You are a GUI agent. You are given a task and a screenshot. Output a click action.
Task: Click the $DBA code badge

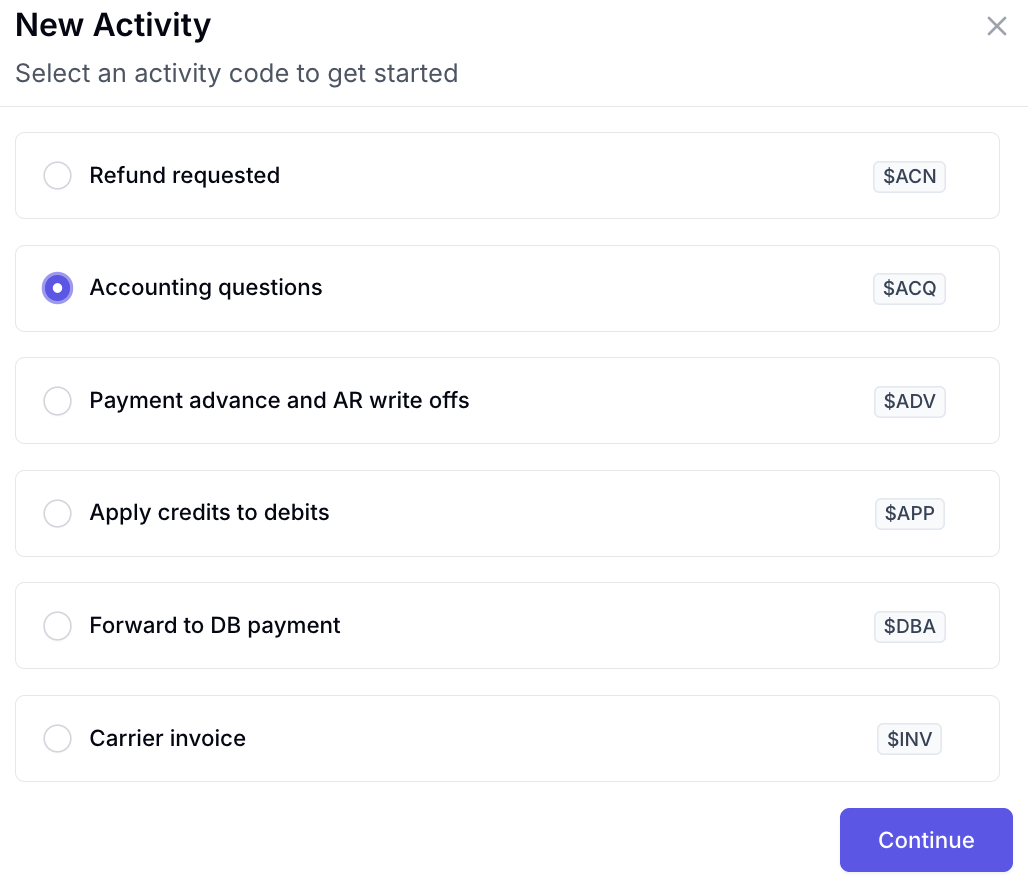[909, 626]
